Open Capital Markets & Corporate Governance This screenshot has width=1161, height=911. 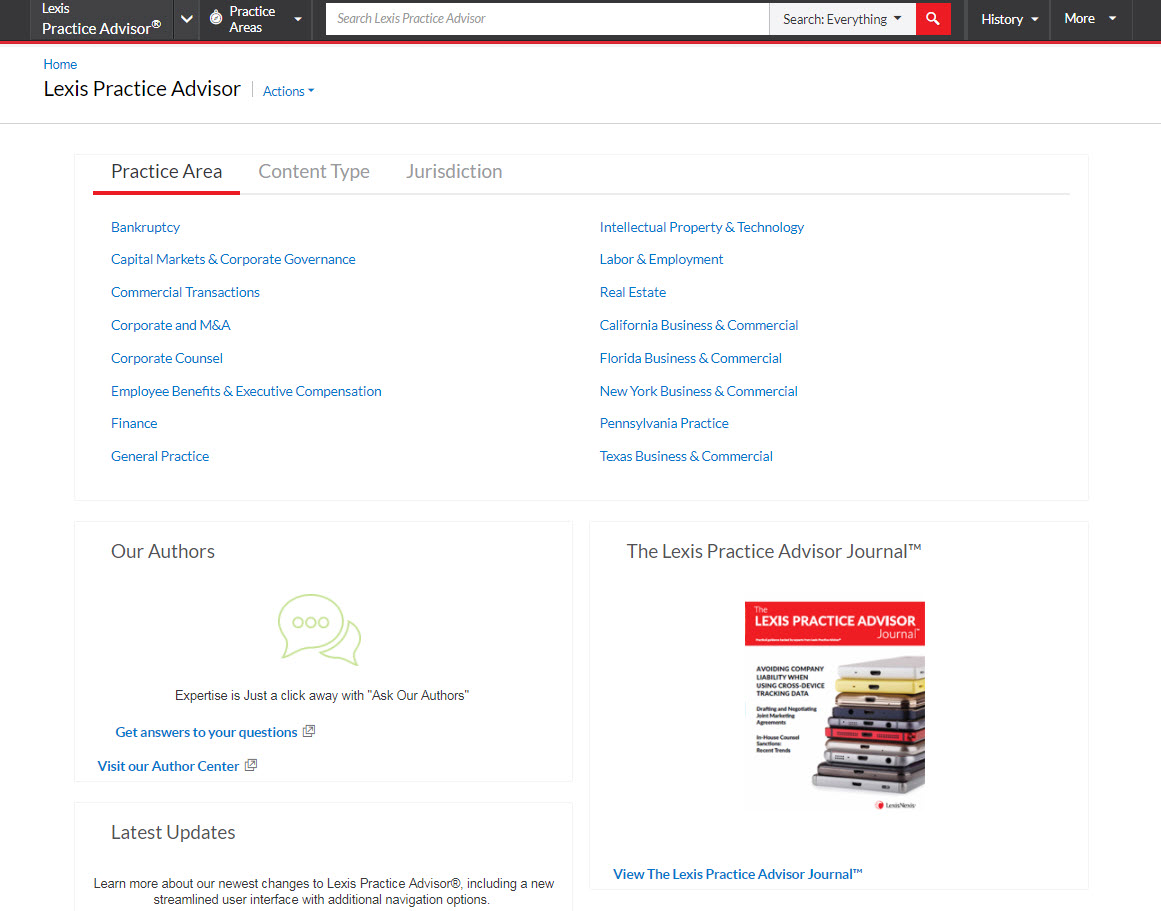coord(233,259)
